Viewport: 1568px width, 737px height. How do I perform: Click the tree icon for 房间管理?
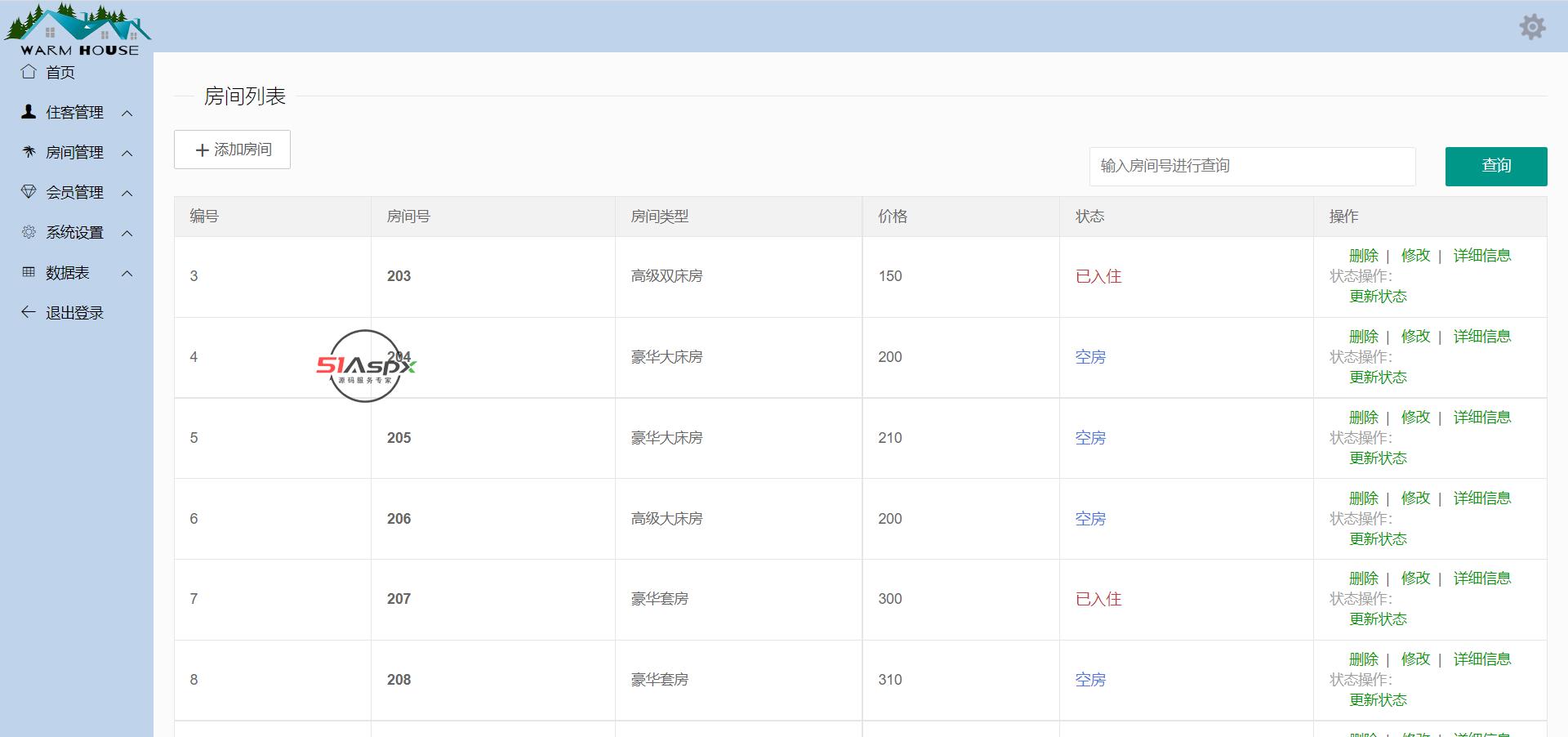[29, 152]
